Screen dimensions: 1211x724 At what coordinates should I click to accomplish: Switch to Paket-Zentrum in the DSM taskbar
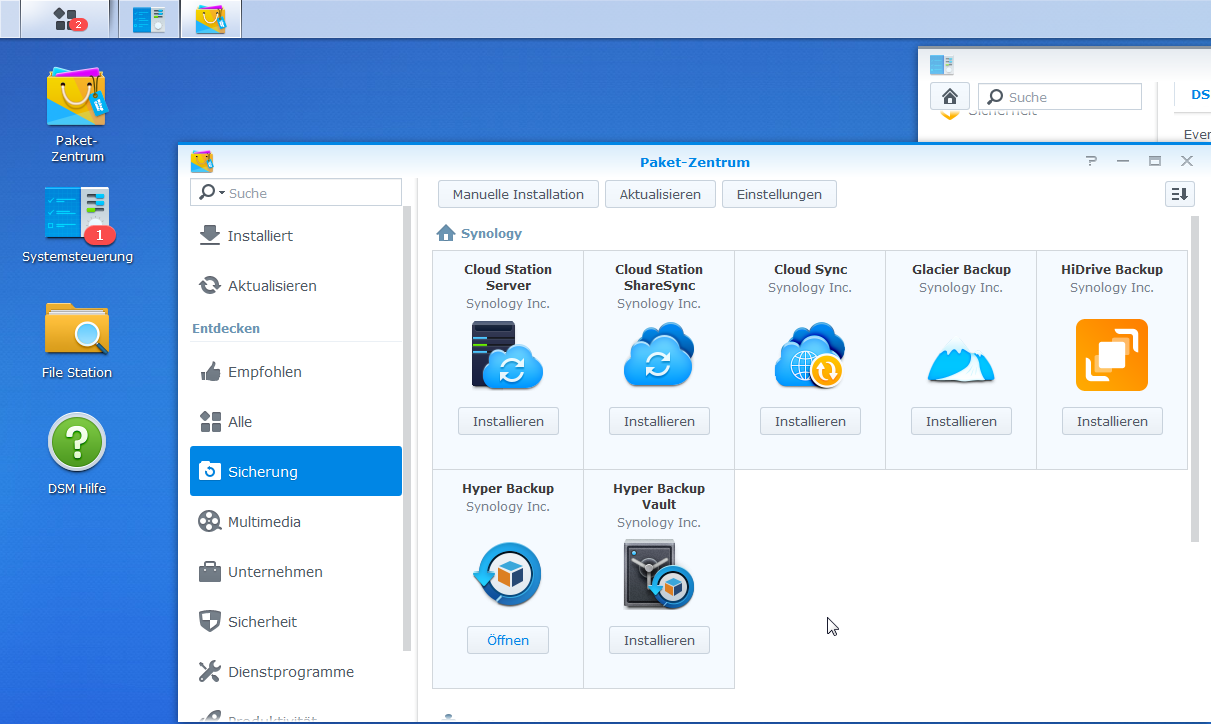click(211, 19)
